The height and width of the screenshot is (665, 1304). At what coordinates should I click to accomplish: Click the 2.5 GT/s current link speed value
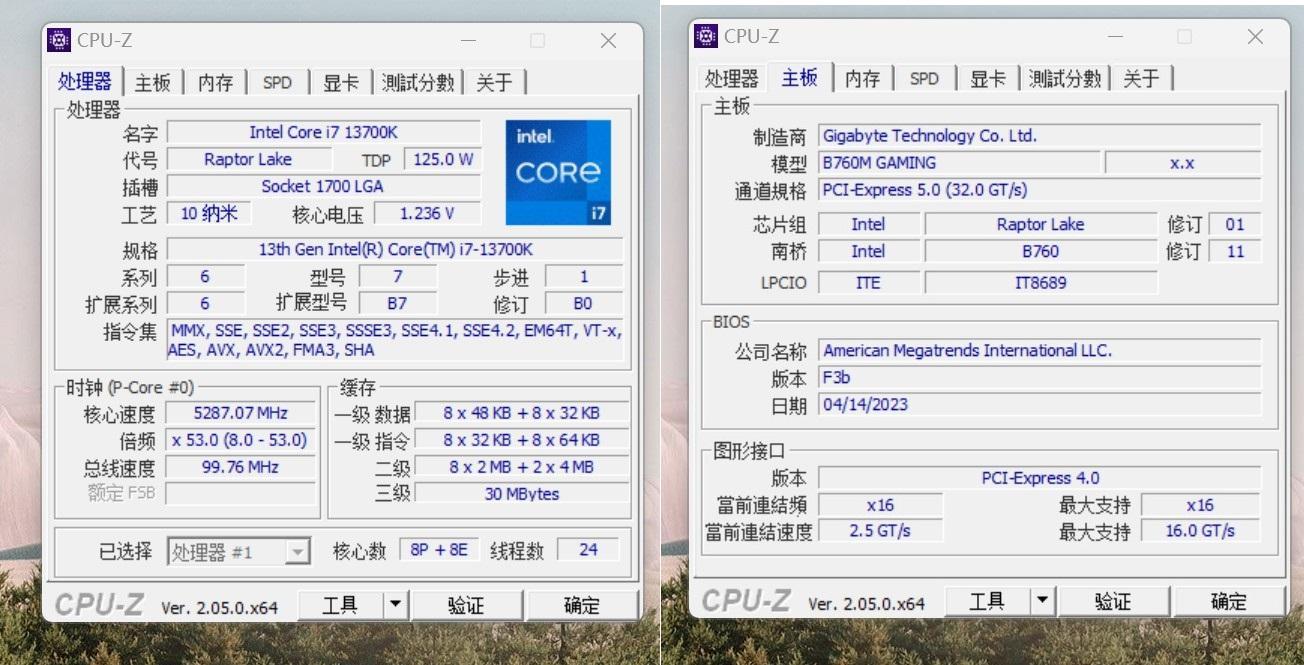pos(880,531)
